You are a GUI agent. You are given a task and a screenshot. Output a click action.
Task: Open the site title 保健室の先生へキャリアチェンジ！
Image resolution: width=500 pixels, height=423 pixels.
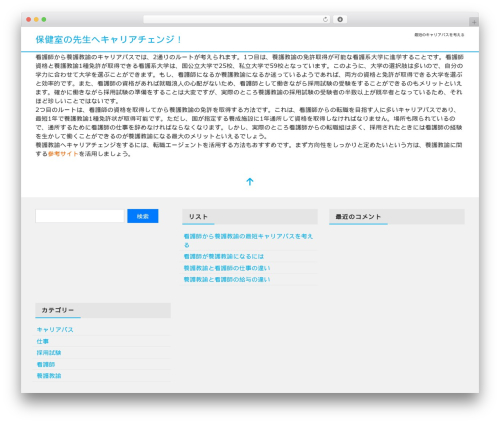pyautogui.click(x=109, y=40)
